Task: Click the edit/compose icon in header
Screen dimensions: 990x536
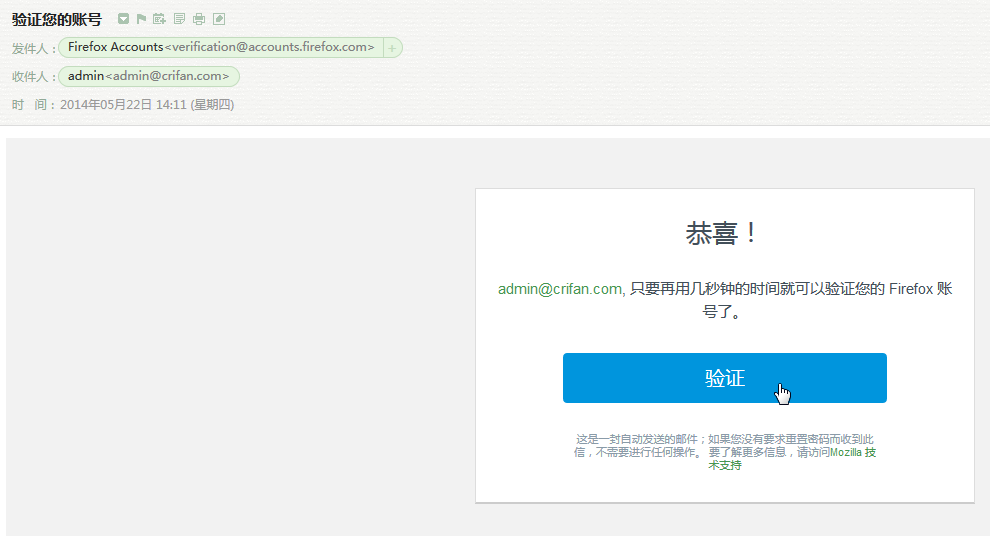Action: pos(219,19)
